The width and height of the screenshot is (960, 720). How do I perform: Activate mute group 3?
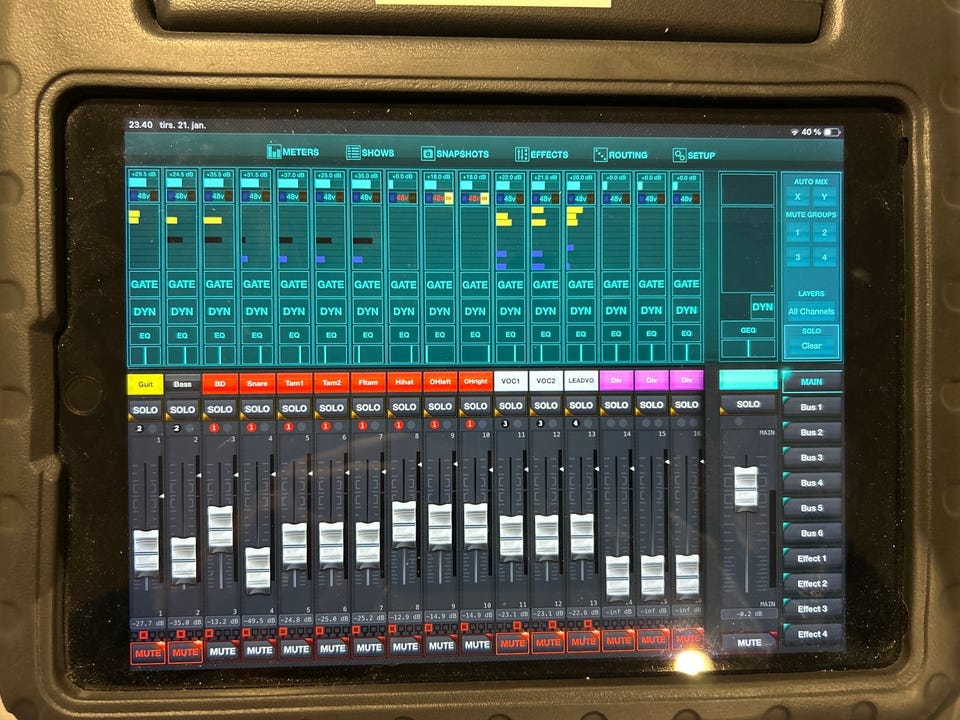coord(797,257)
